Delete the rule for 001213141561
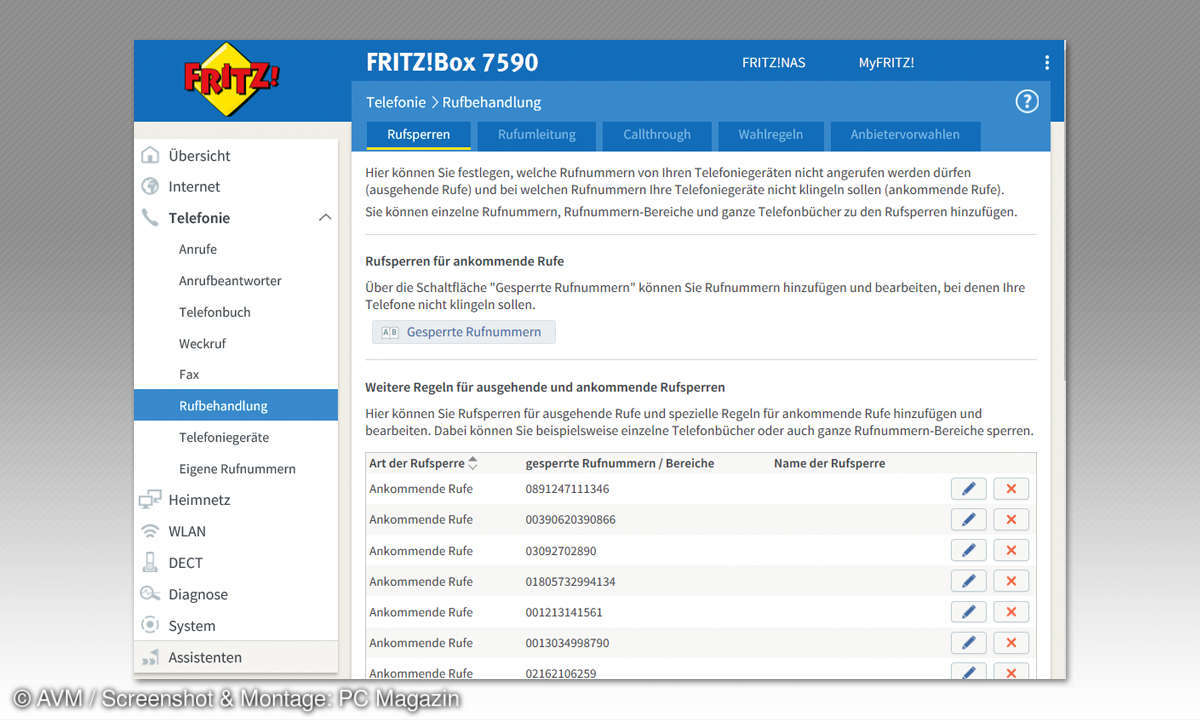The image size is (1200, 720). [x=1011, y=612]
